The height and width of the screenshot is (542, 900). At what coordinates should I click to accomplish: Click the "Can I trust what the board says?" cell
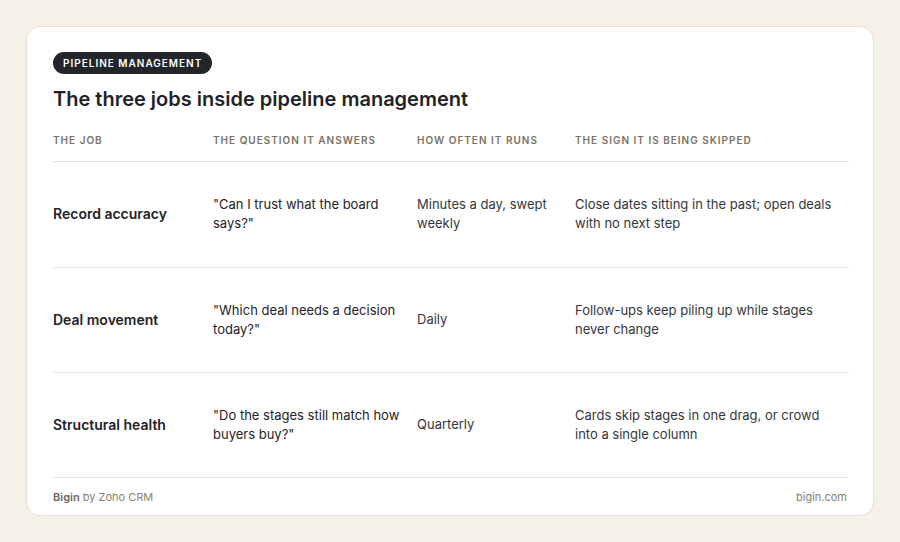click(296, 214)
